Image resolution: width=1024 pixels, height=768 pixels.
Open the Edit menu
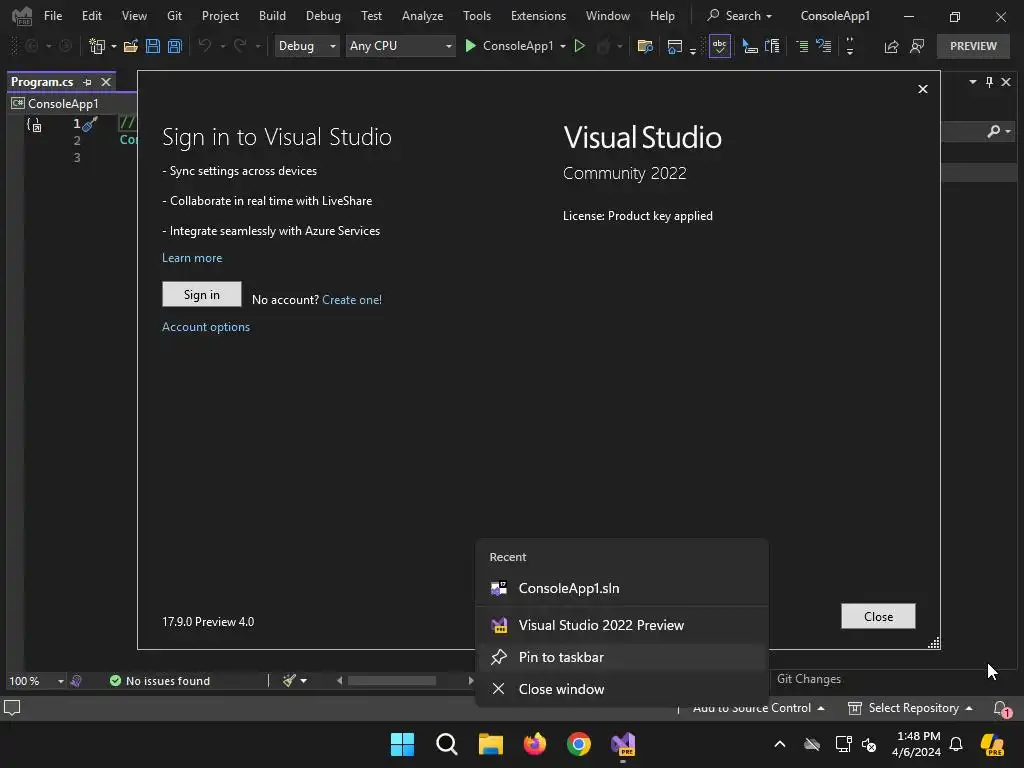pos(91,16)
